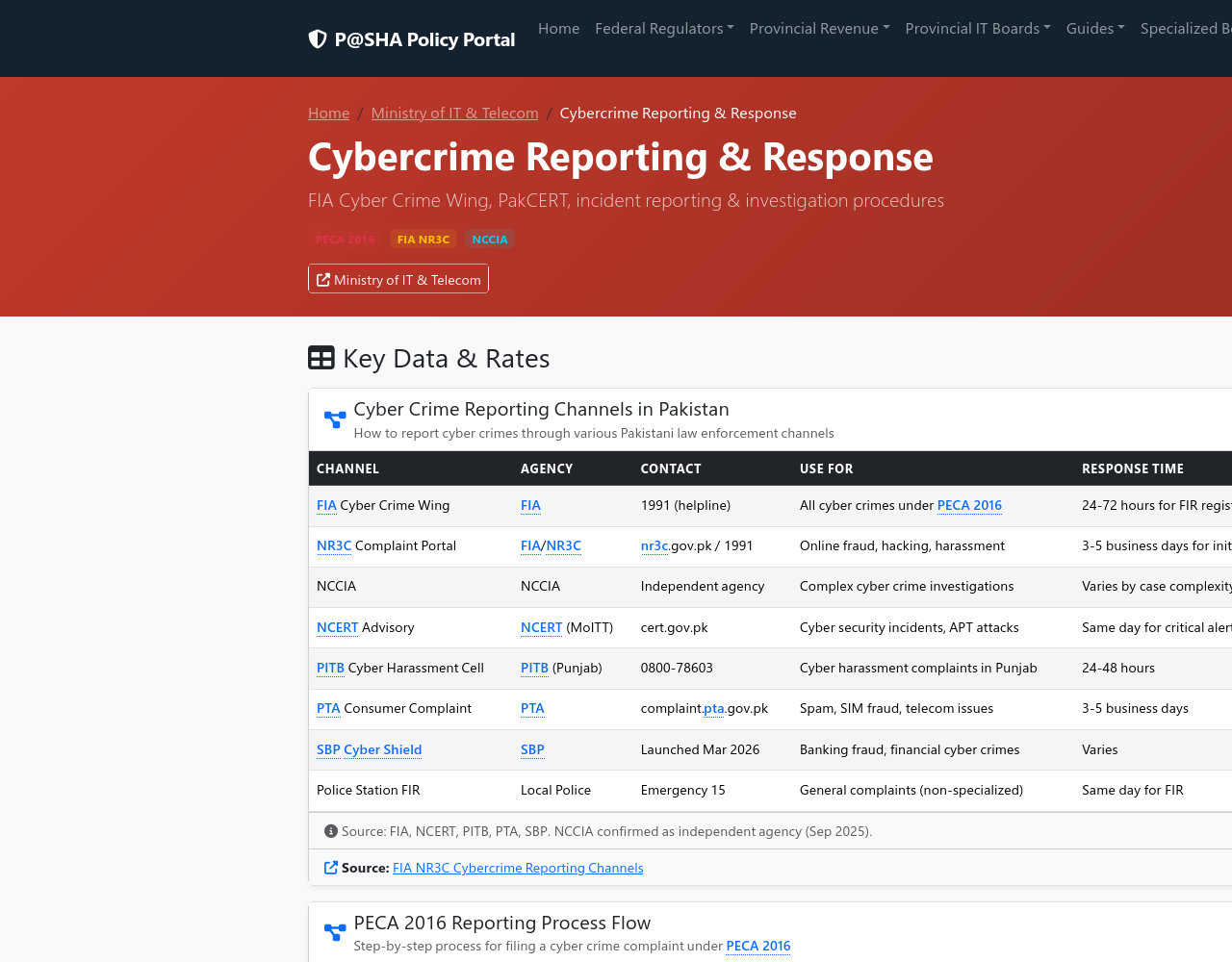
Task: Click the Police Station FIR channel cell
Action: (411, 791)
